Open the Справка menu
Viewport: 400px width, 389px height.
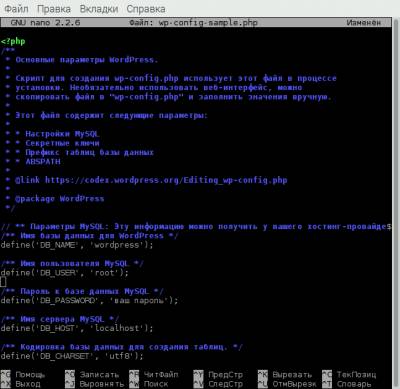146,9
